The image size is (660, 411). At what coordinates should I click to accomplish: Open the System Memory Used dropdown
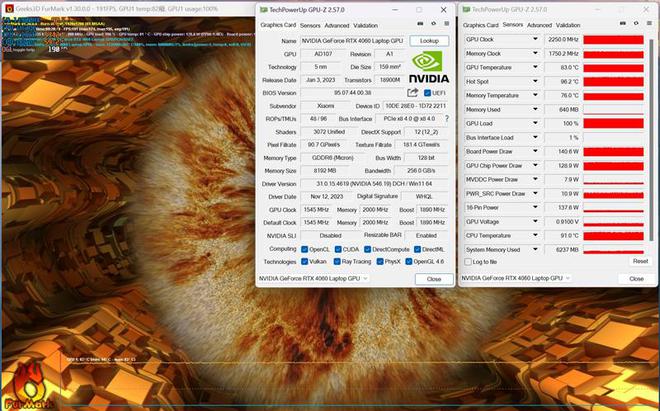(x=535, y=250)
